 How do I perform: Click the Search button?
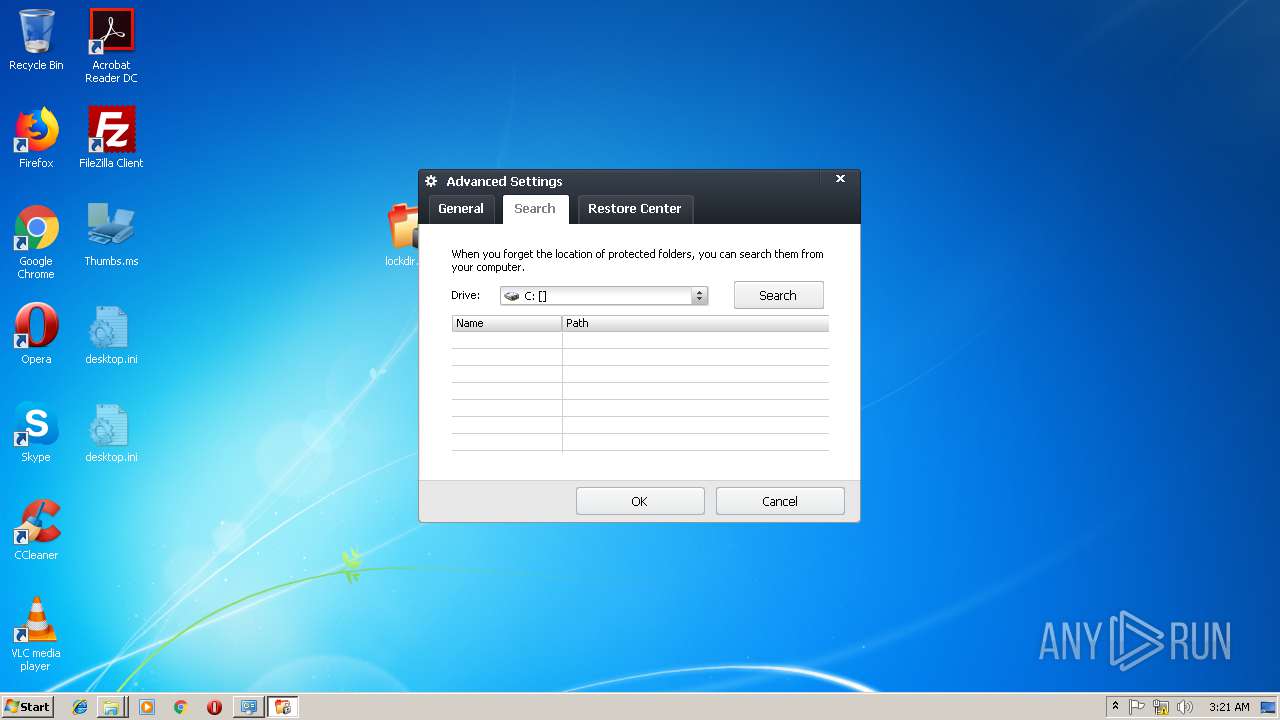point(779,295)
